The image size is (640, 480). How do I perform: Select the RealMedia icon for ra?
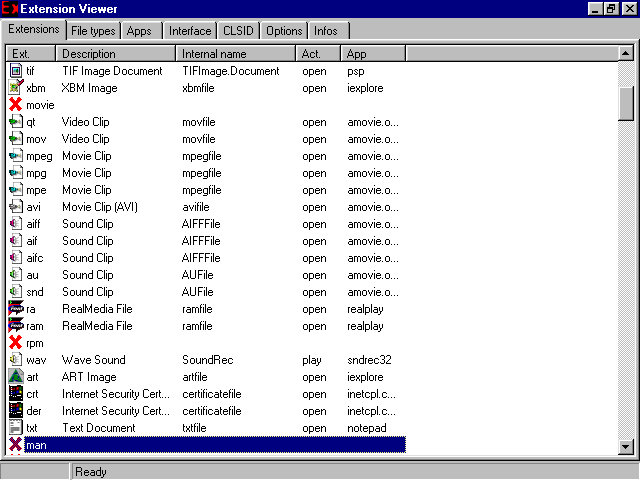tap(15, 309)
